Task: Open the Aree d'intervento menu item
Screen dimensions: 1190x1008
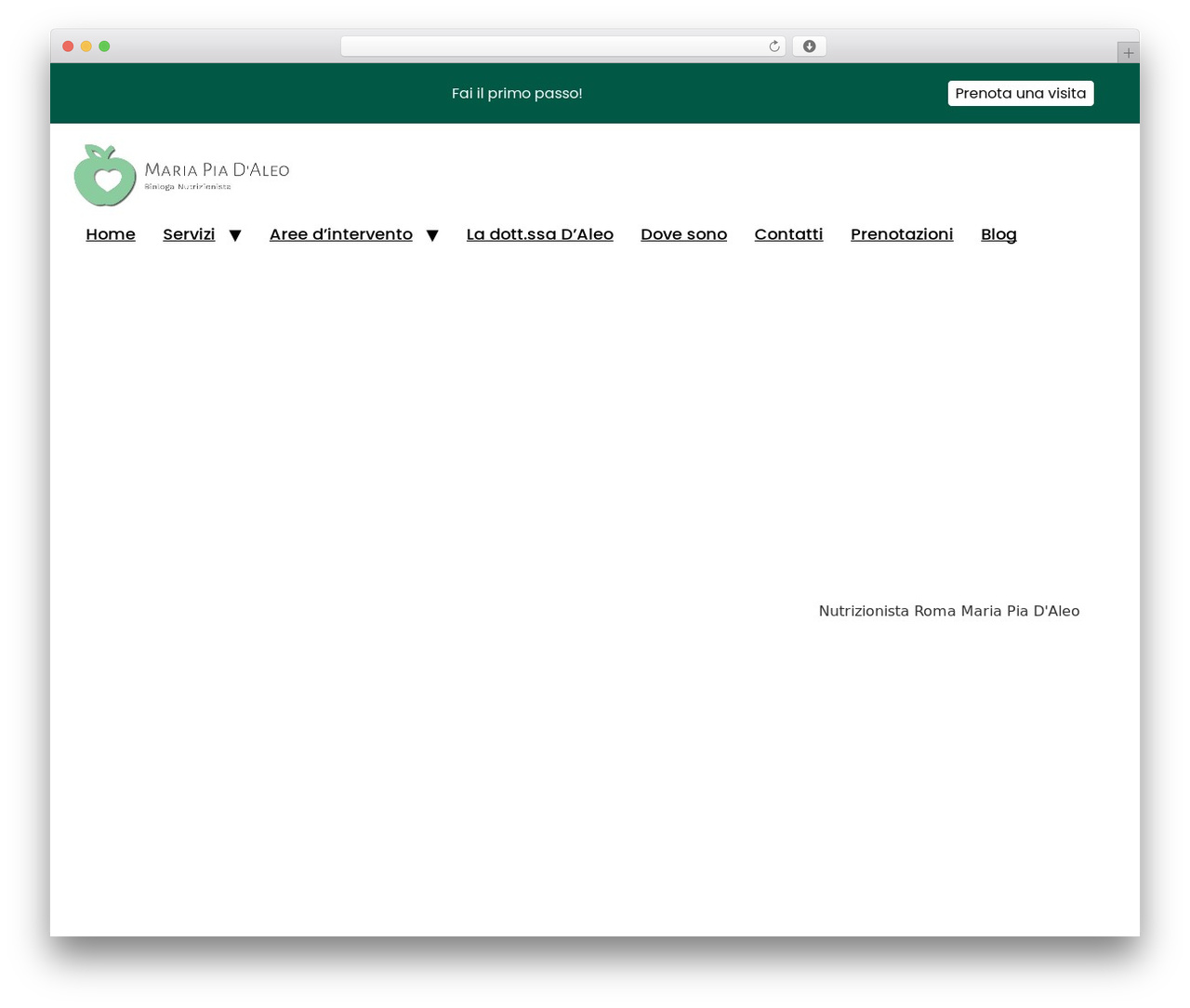Action: point(341,234)
